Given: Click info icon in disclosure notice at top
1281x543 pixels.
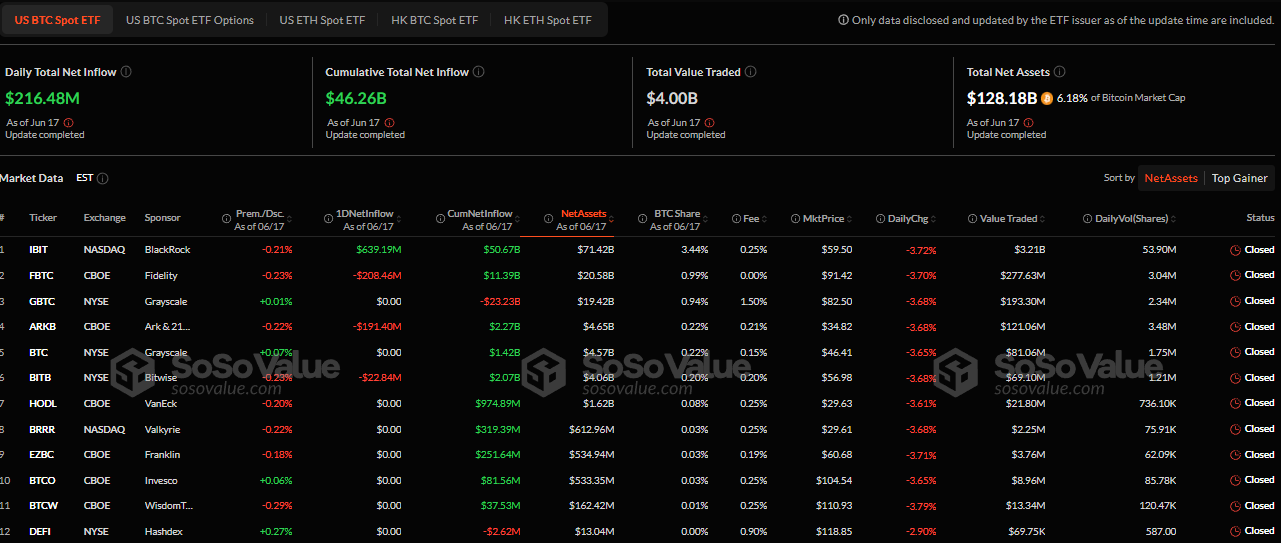Looking at the screenshot, I should [x=843, y=20].
